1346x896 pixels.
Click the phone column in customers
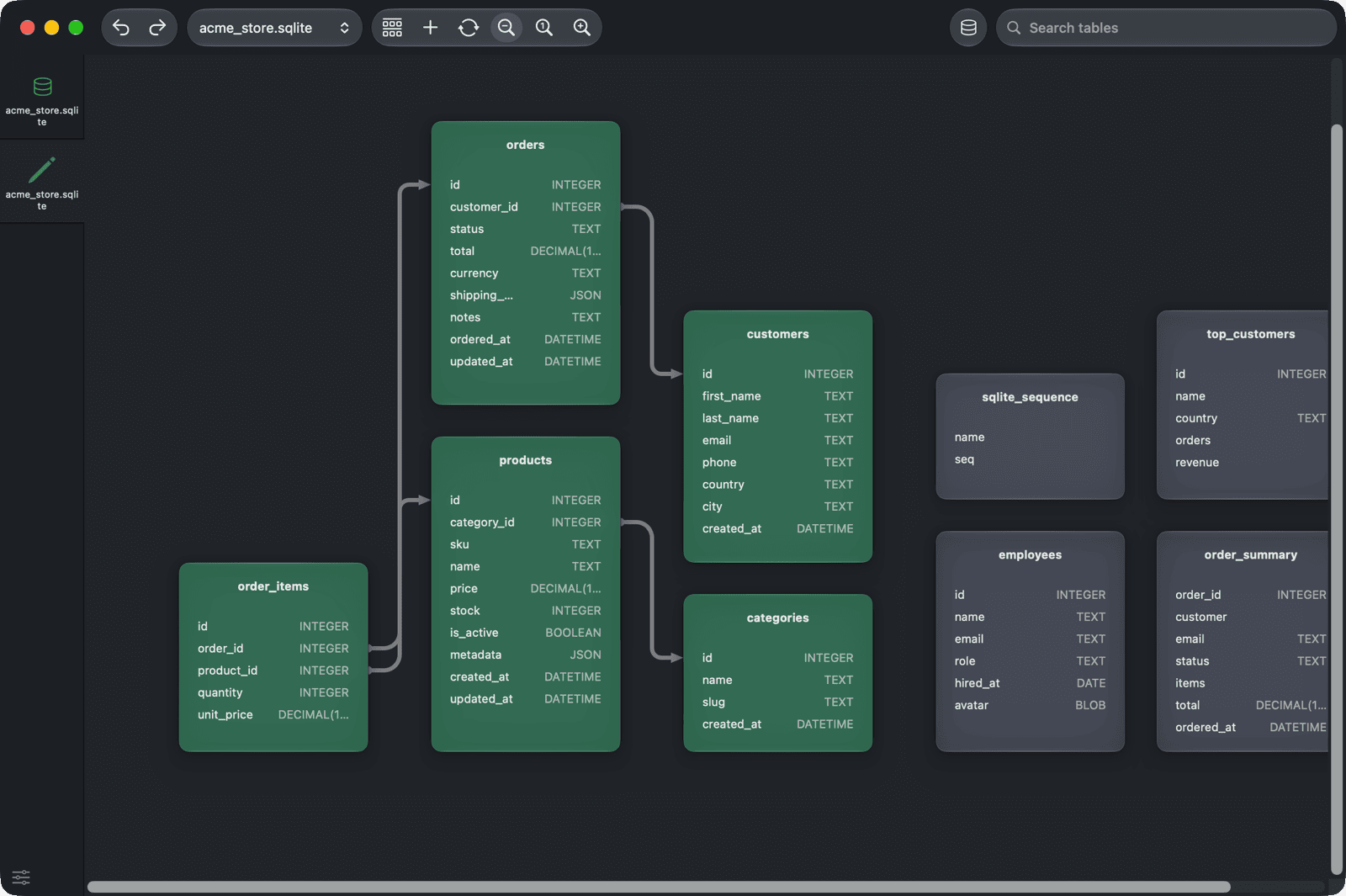[x=778, y=463]
